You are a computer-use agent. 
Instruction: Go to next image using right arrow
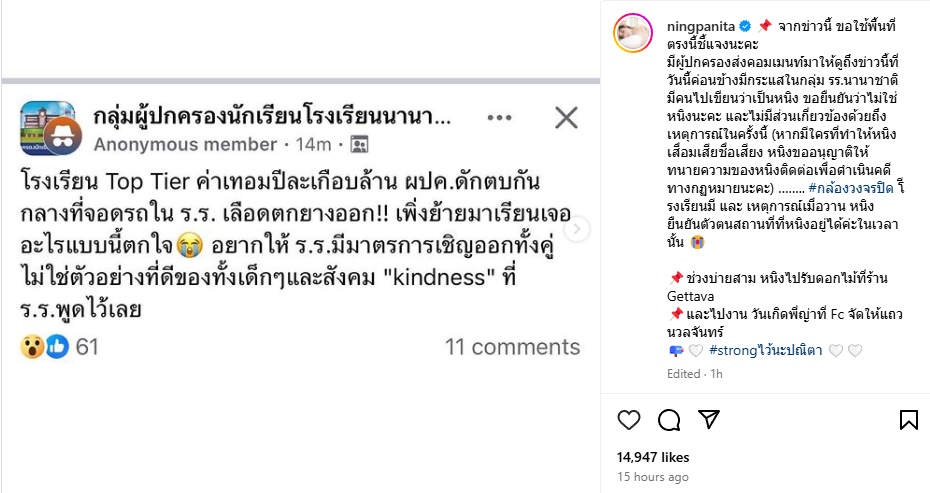(577, 229)
